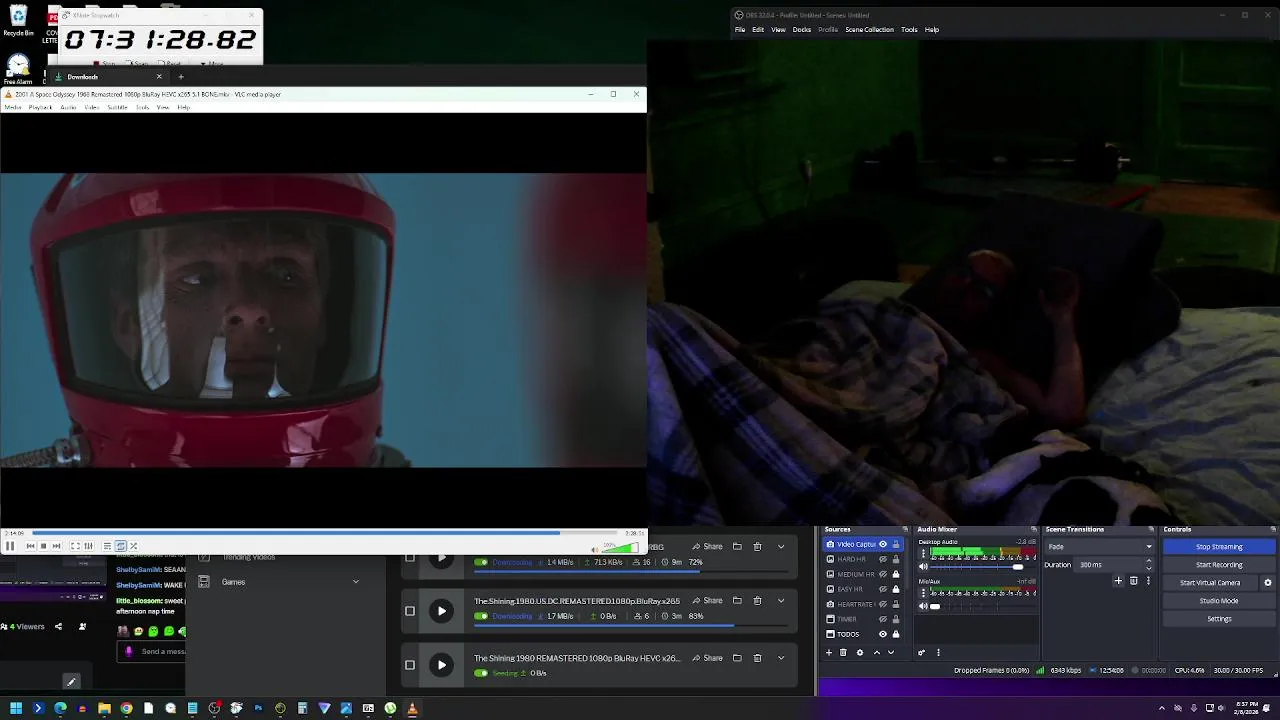Show the HEARTRATE source

tap(883, 604)
